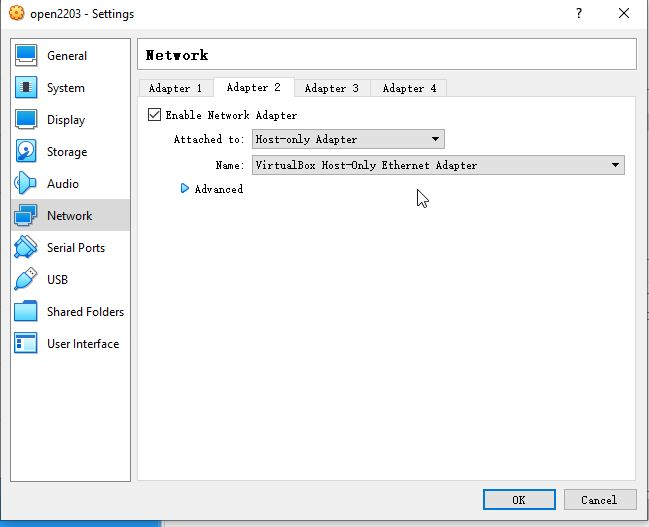Click the System chip icon
This screenshot has width=649, height=527.
point(26,87)
